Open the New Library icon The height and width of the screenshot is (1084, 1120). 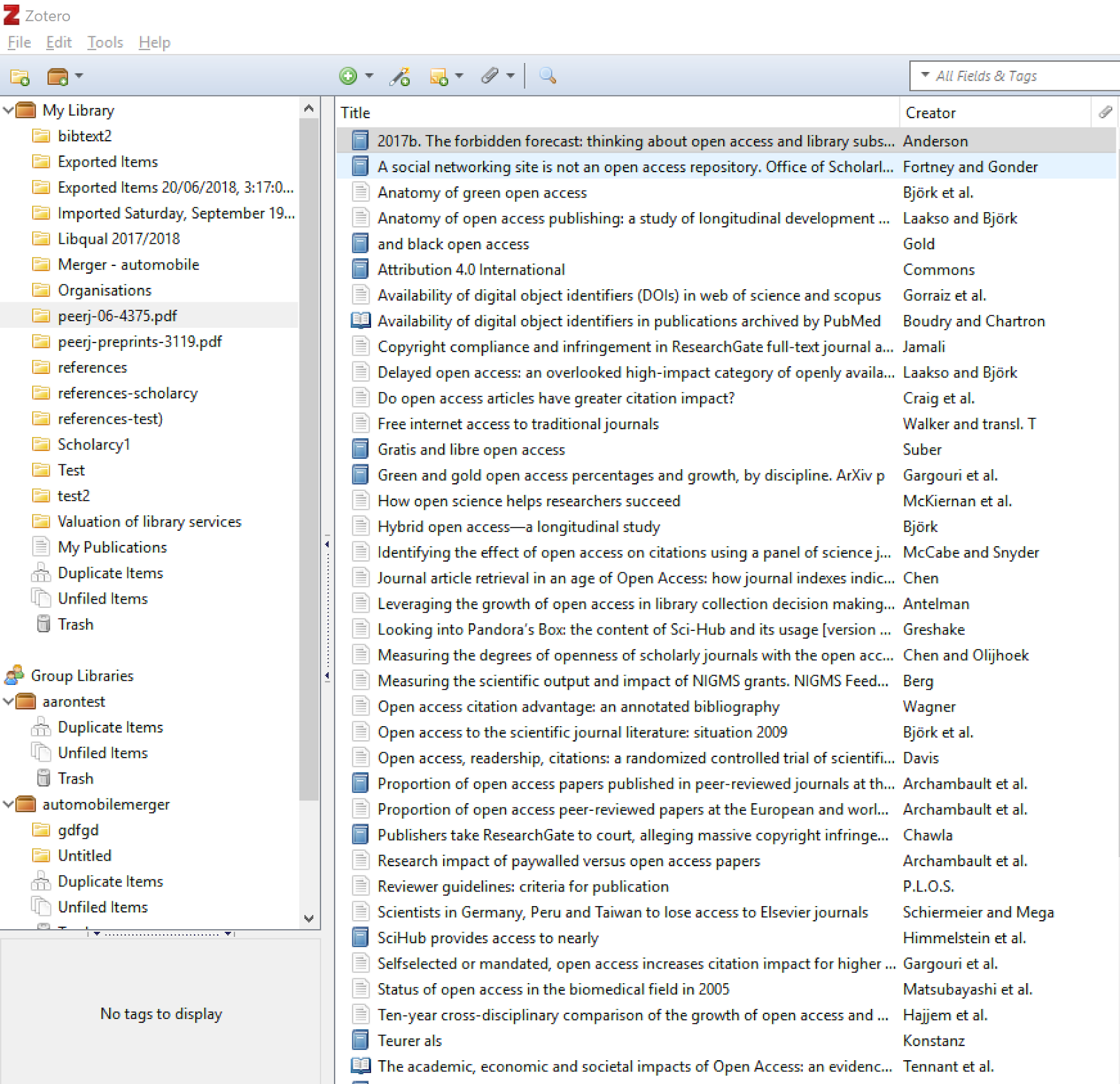[x=59, y=77]
